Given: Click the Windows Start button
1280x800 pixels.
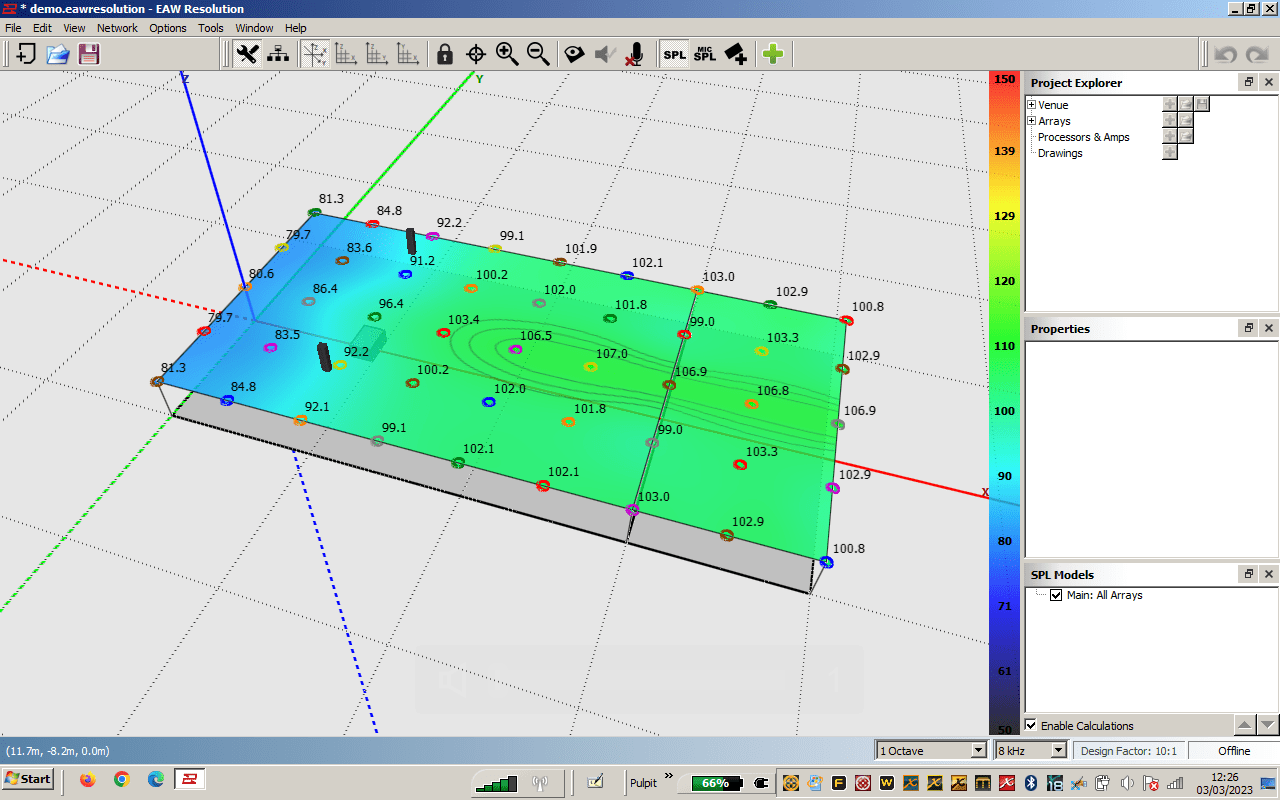Looking at the screenshot, I should click(x=28, y=779).
